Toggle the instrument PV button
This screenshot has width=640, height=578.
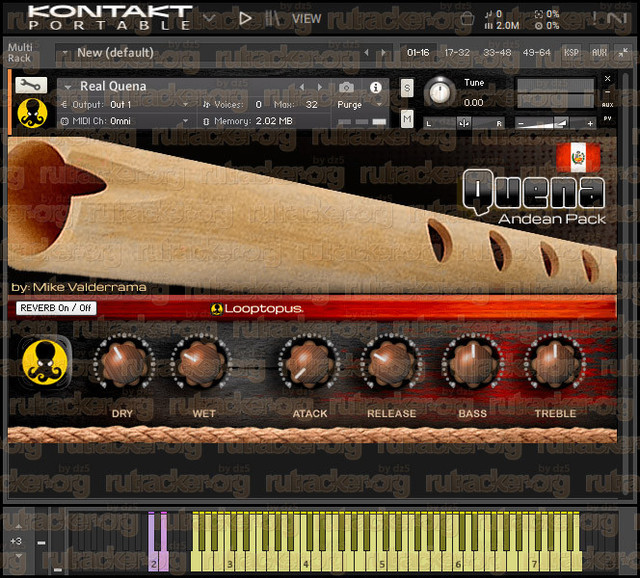(x=607, y=118)
